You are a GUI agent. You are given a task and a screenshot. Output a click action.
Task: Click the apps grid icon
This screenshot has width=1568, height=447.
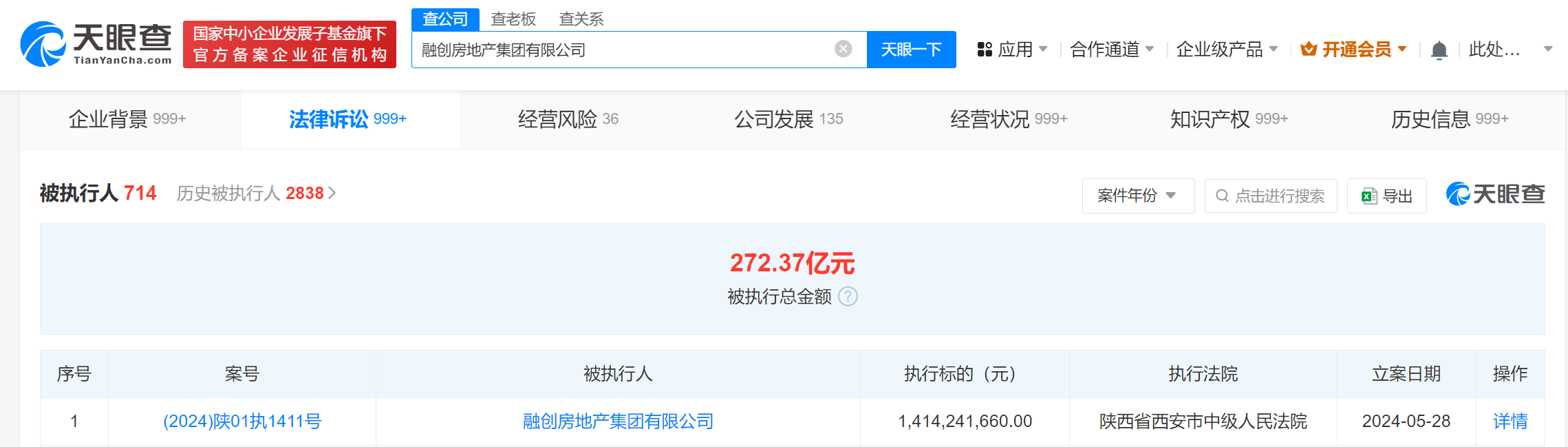tap(985, 50)
